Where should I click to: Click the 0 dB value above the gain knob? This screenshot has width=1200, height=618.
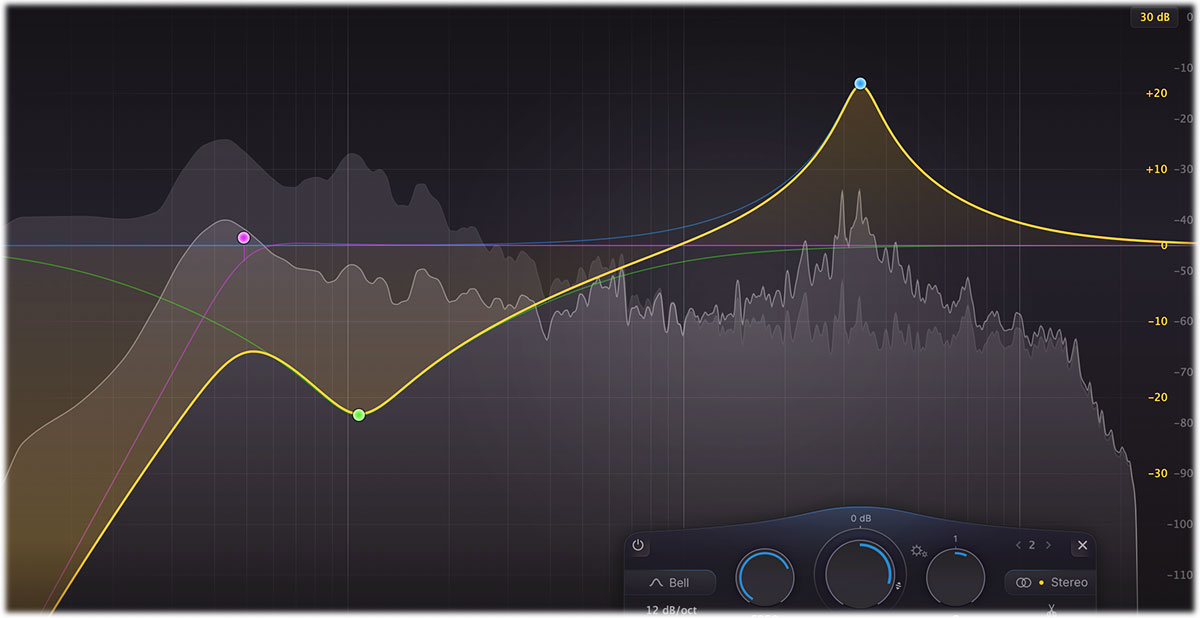pos(861,519)
